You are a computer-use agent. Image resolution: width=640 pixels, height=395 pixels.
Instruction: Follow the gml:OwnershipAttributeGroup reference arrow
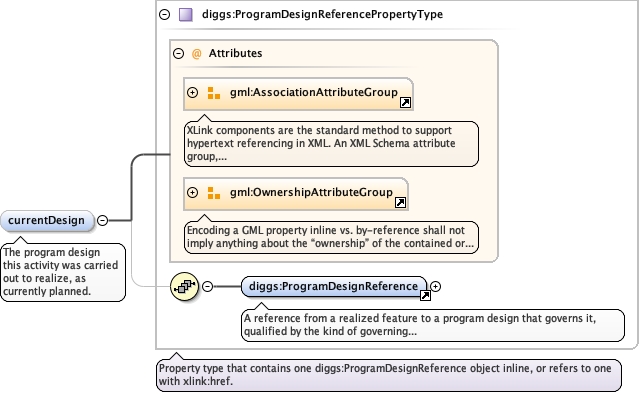pos(400,202)
